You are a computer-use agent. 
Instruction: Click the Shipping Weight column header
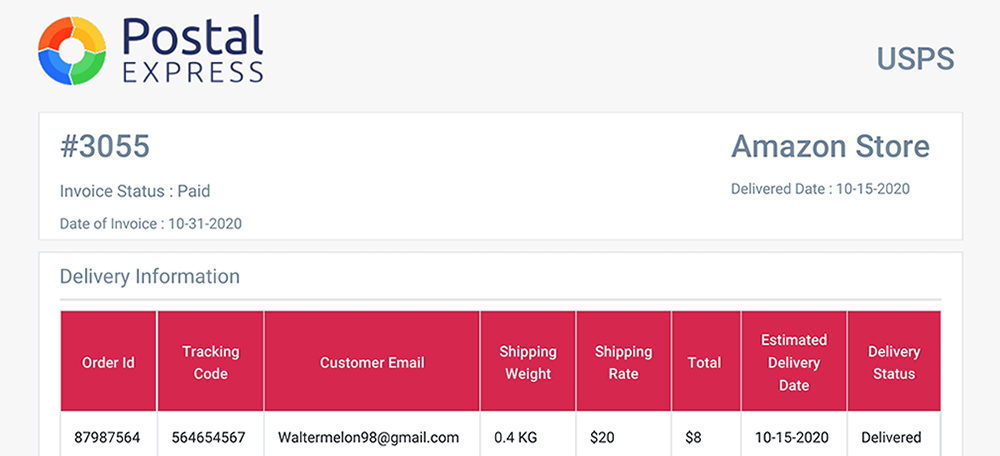(528, 362)
